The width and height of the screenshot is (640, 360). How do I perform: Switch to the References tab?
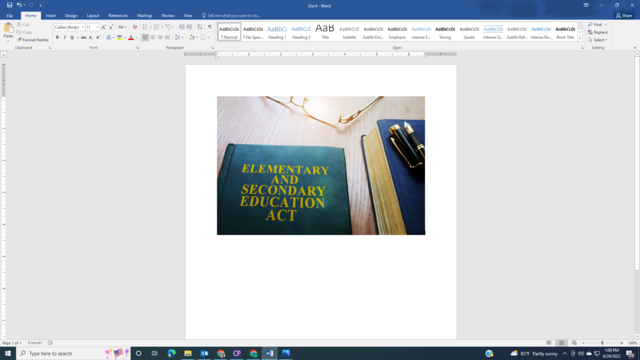[118, 16]
